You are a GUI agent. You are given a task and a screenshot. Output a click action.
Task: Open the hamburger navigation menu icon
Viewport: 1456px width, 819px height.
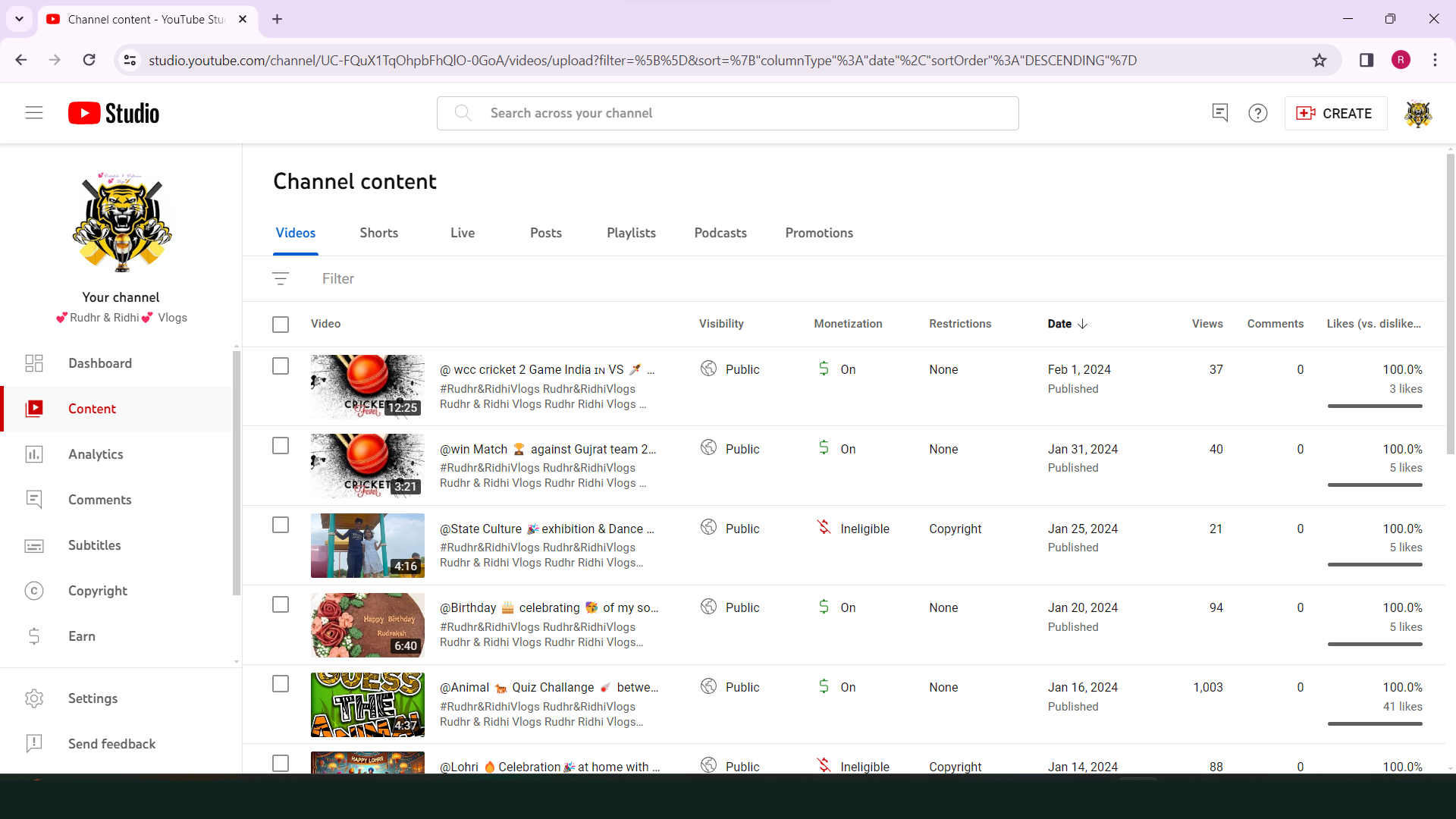point(34,113)
